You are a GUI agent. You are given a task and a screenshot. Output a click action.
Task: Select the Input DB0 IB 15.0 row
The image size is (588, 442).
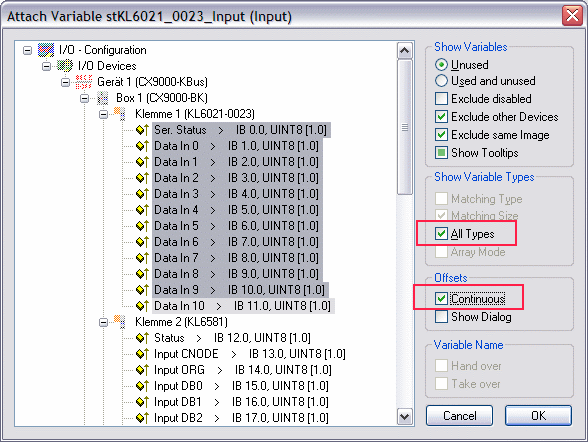242,386
